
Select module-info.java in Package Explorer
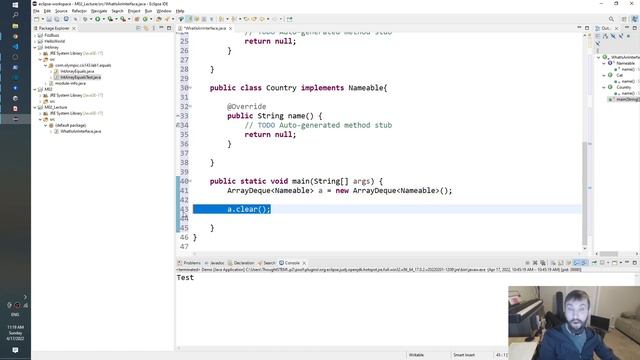coord(70,83)
